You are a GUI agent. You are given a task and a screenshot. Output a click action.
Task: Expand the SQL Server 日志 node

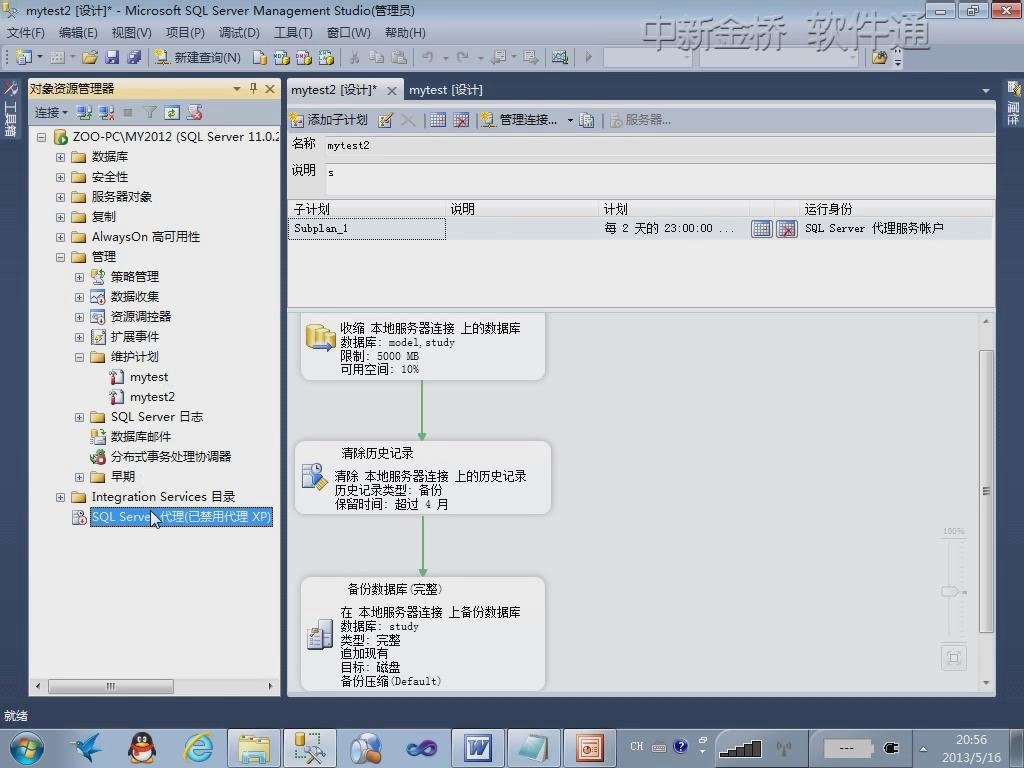[x=79, y=417]
